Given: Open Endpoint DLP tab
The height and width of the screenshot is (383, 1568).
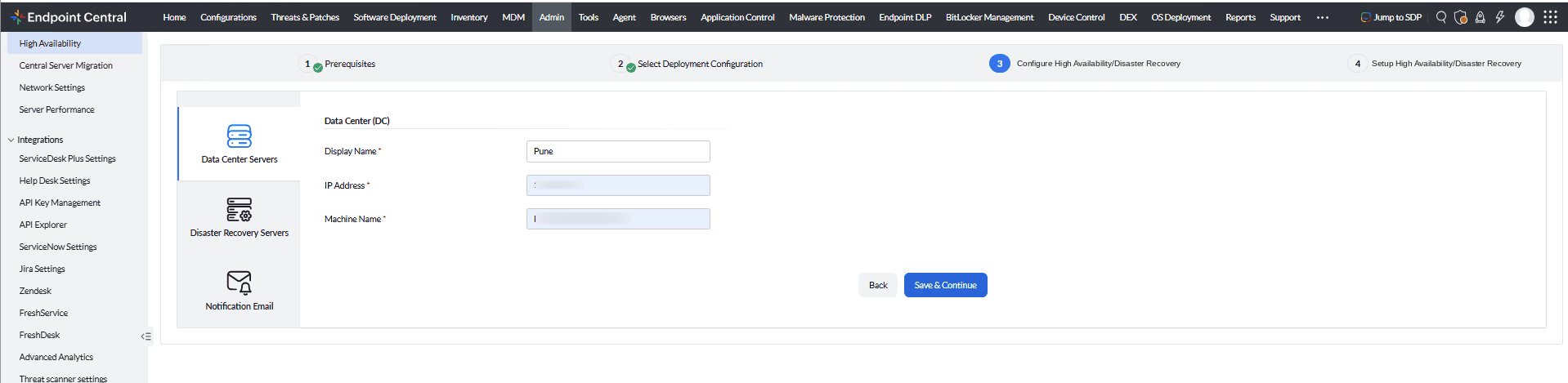Looking at the screenshot, I should tap(905, 17).
